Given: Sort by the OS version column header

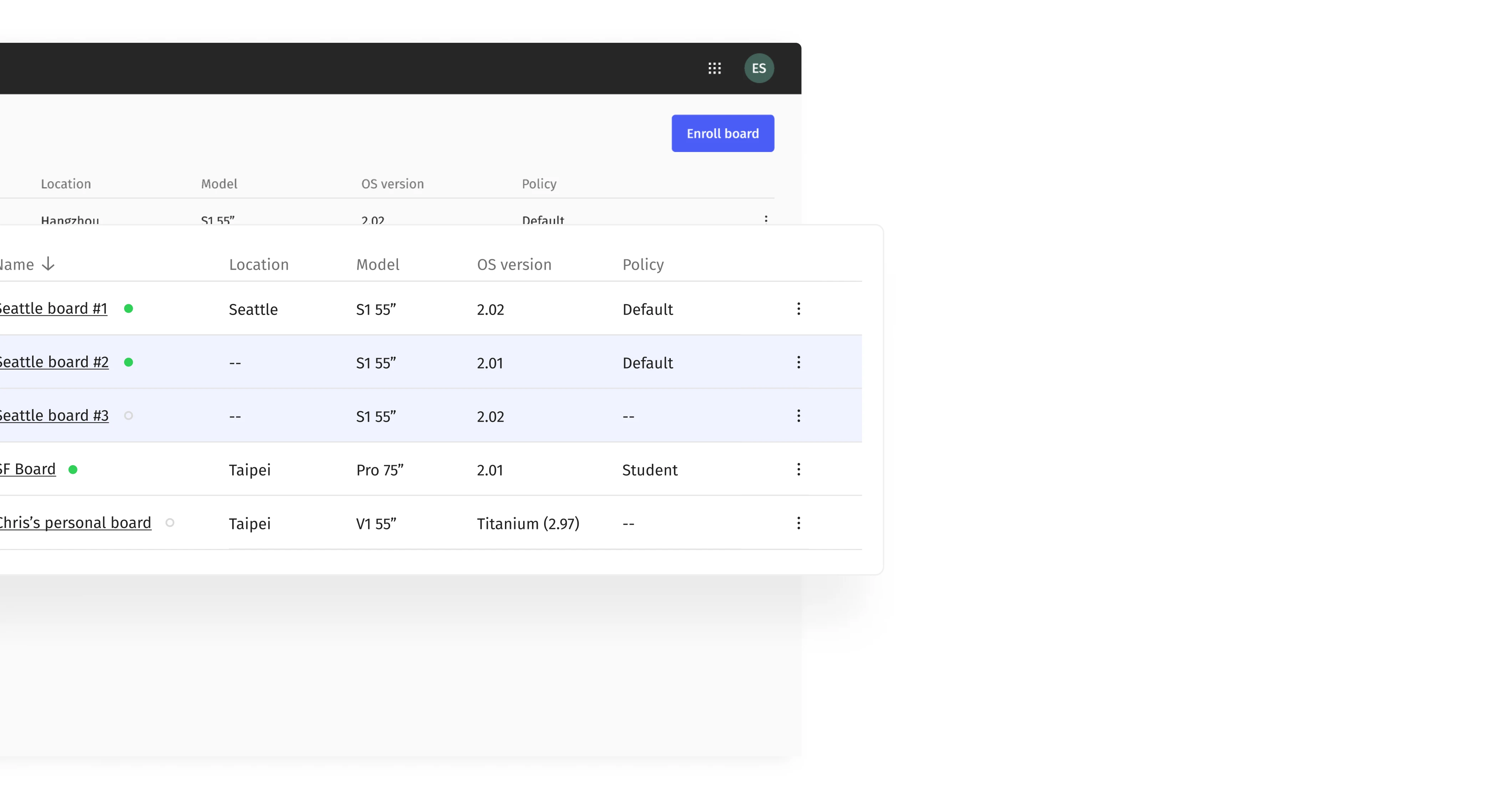Looking at the screenshot, I should pos(514,264).
